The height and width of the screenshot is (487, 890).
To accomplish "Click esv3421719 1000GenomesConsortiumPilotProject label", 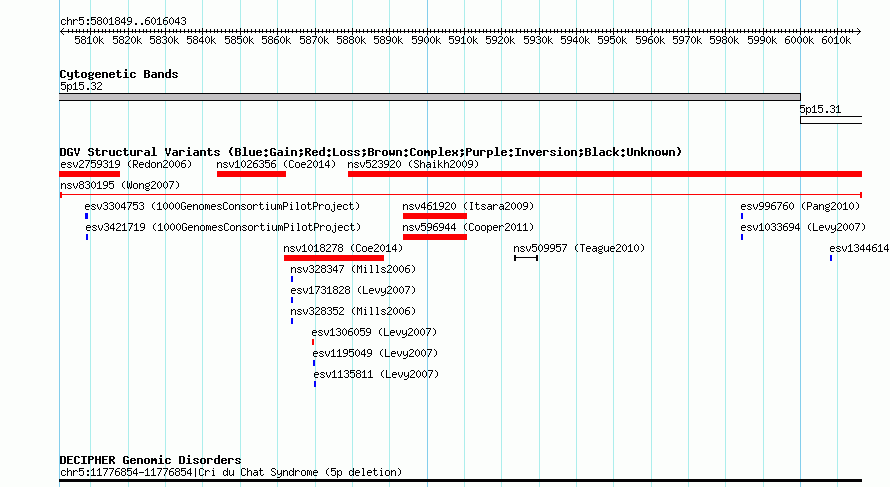I will (x=223, y=228).
